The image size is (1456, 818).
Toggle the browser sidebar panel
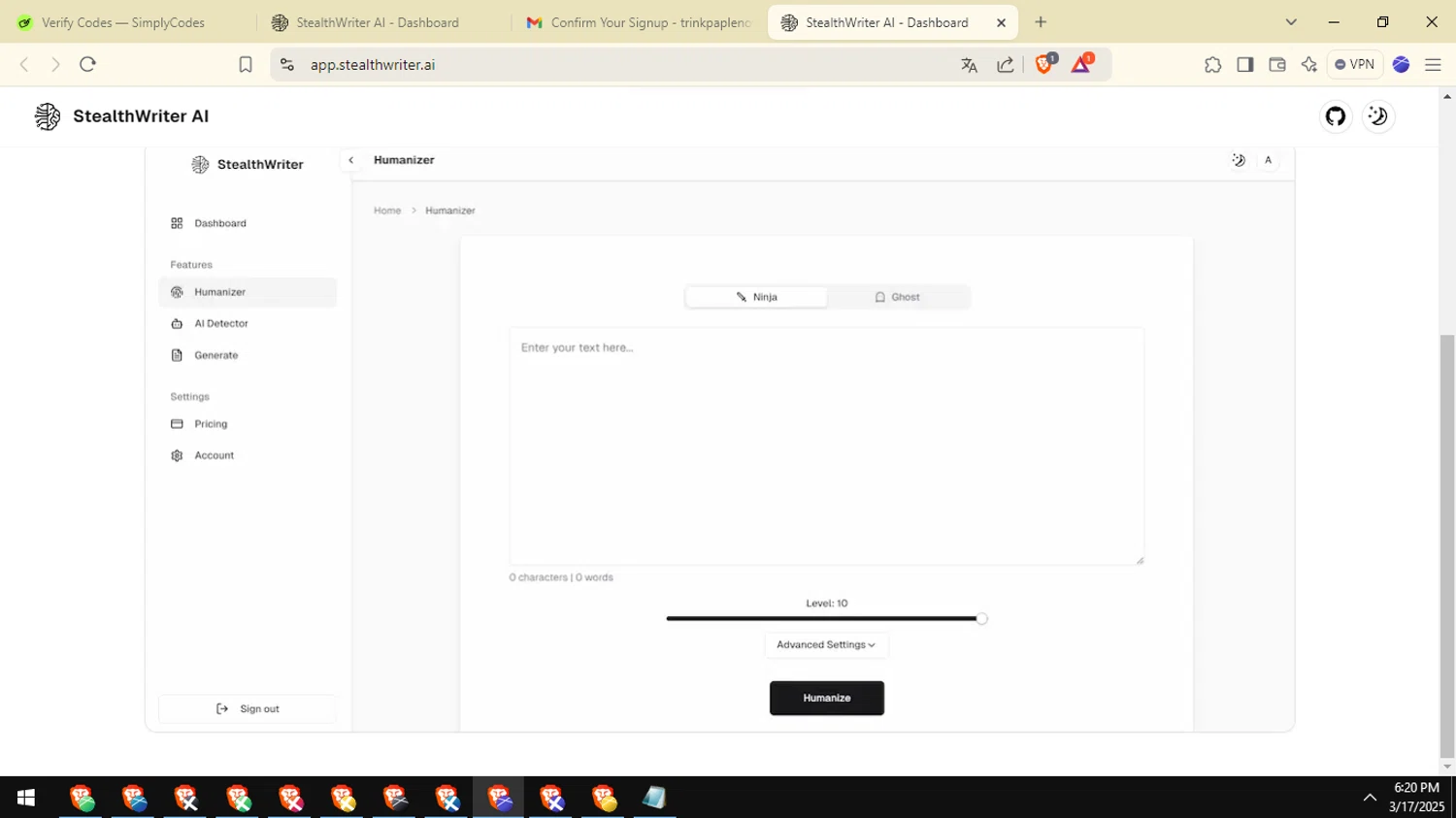[x=1244, y=65]
